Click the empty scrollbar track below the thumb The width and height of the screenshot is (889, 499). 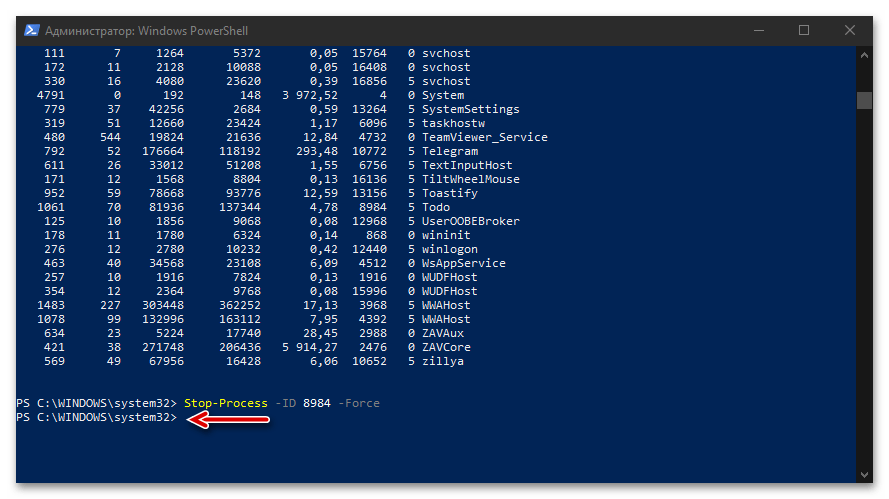click(864, 300)
